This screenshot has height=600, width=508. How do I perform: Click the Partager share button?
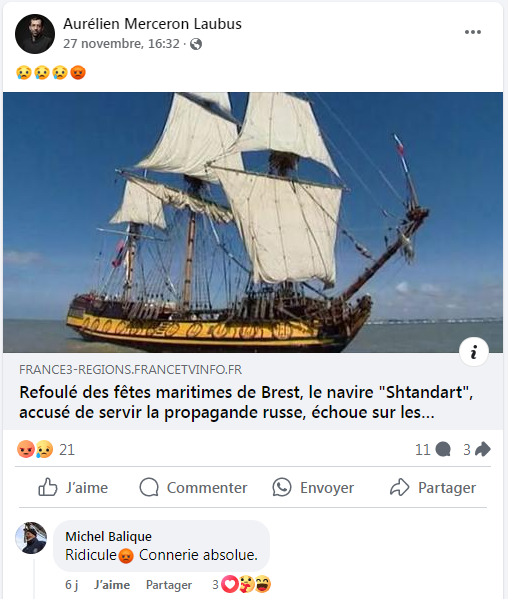(x=433, y=488)
